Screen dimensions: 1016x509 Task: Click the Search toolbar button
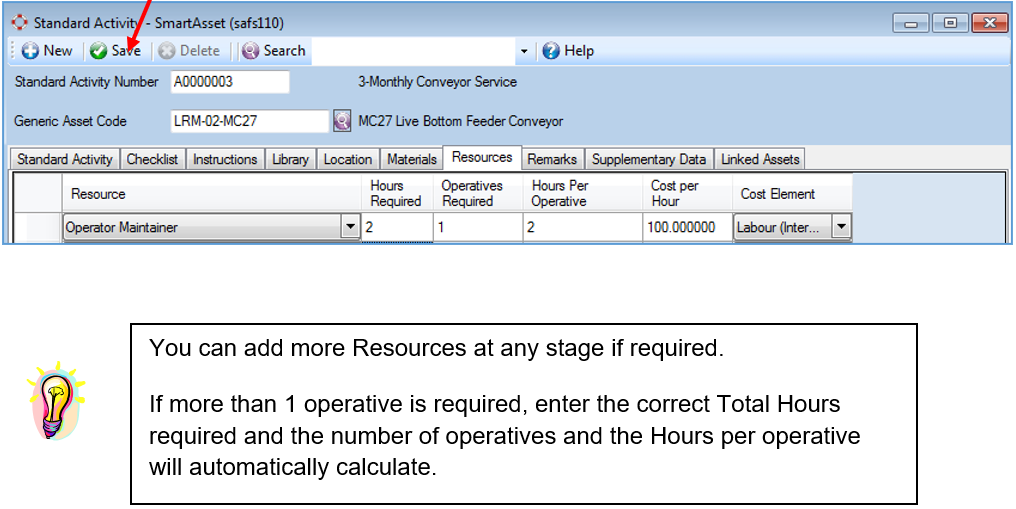[x=273, y=51]
